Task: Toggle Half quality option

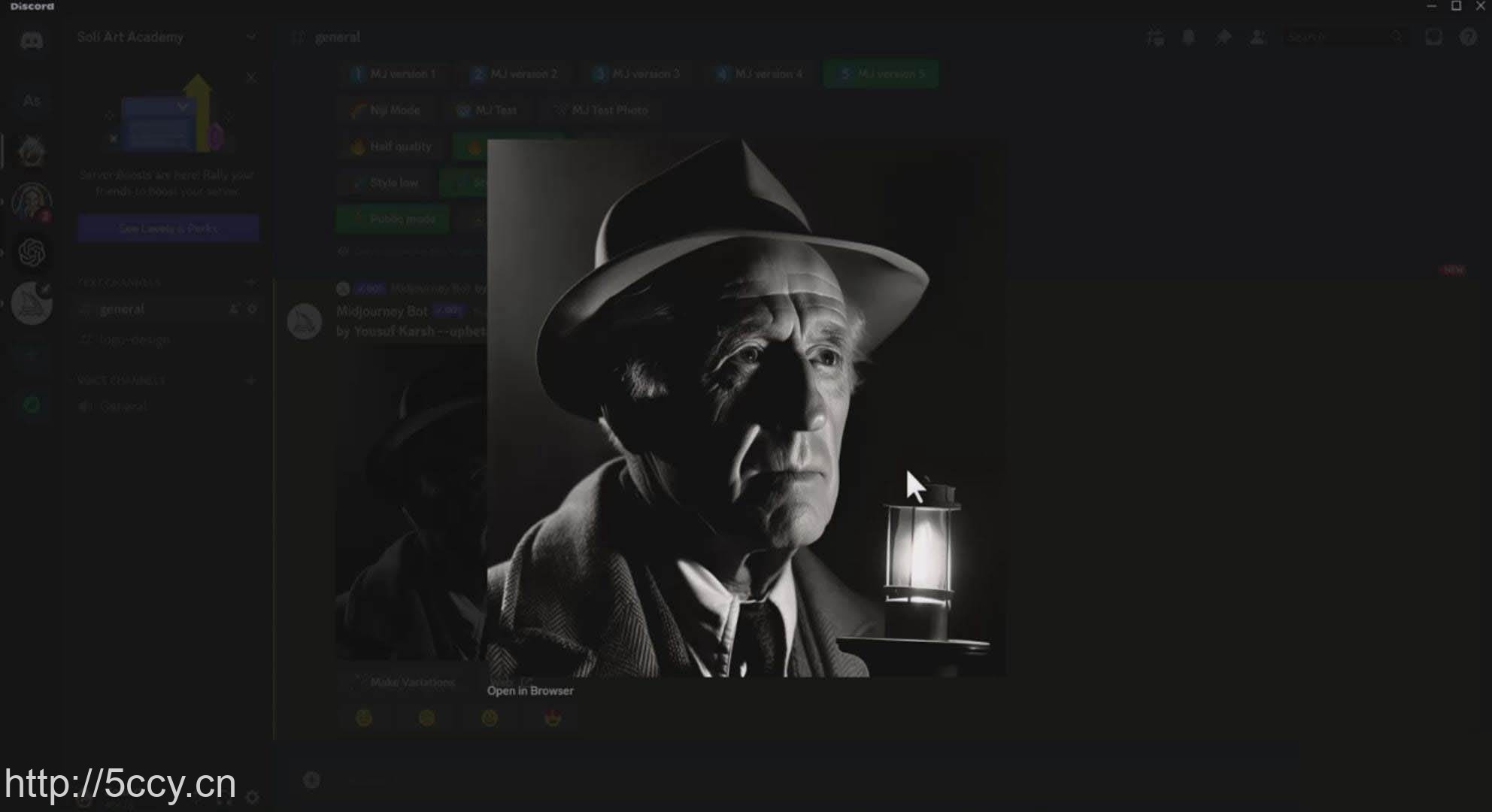Action: (x=392, y=147)
